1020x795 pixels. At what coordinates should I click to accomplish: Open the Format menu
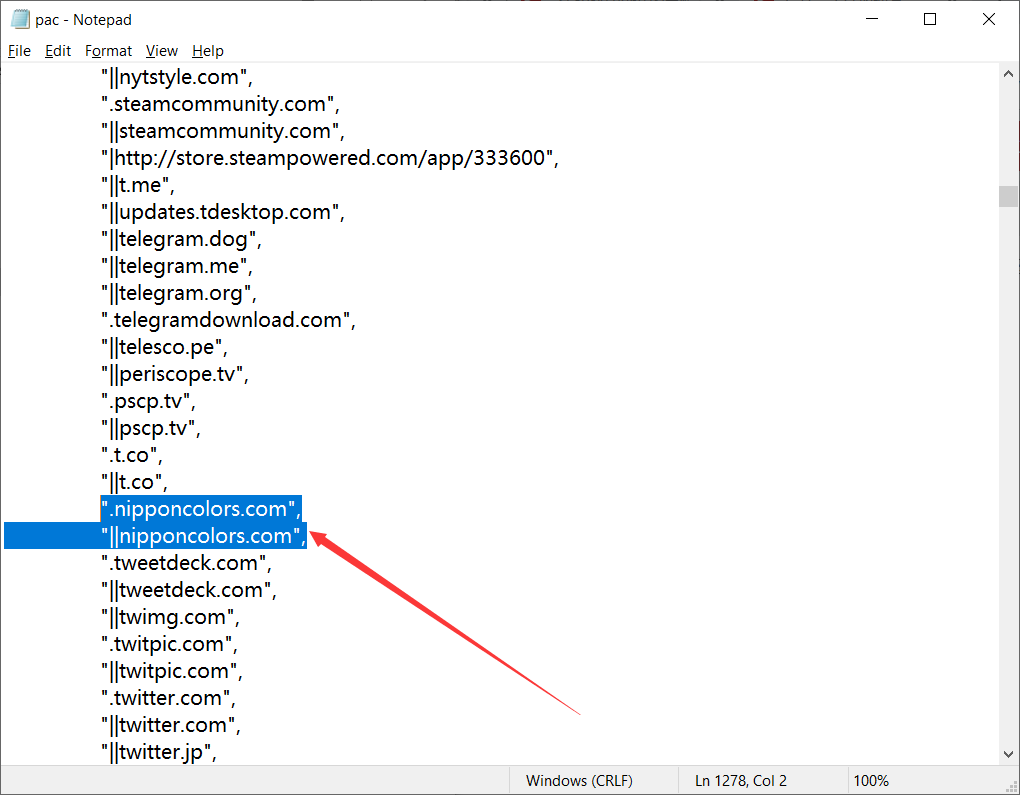[108, 51]
